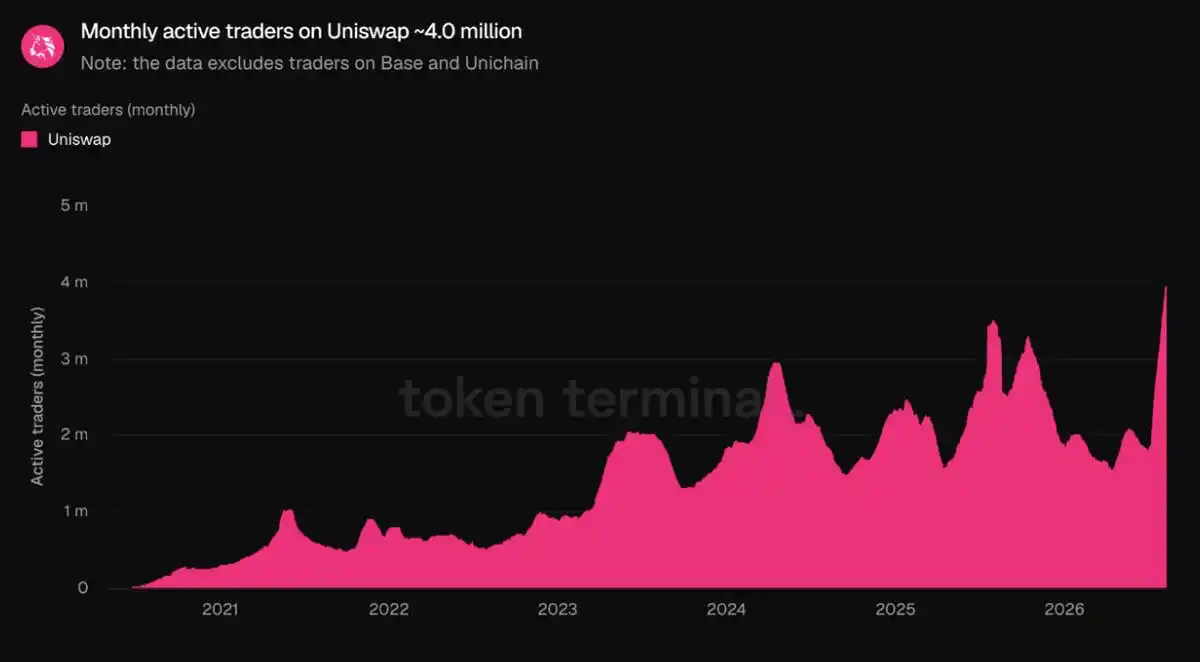Select the 2024 x-axis label
Image resolution: width=1200 pixels, height=662 pixels.
726,609
